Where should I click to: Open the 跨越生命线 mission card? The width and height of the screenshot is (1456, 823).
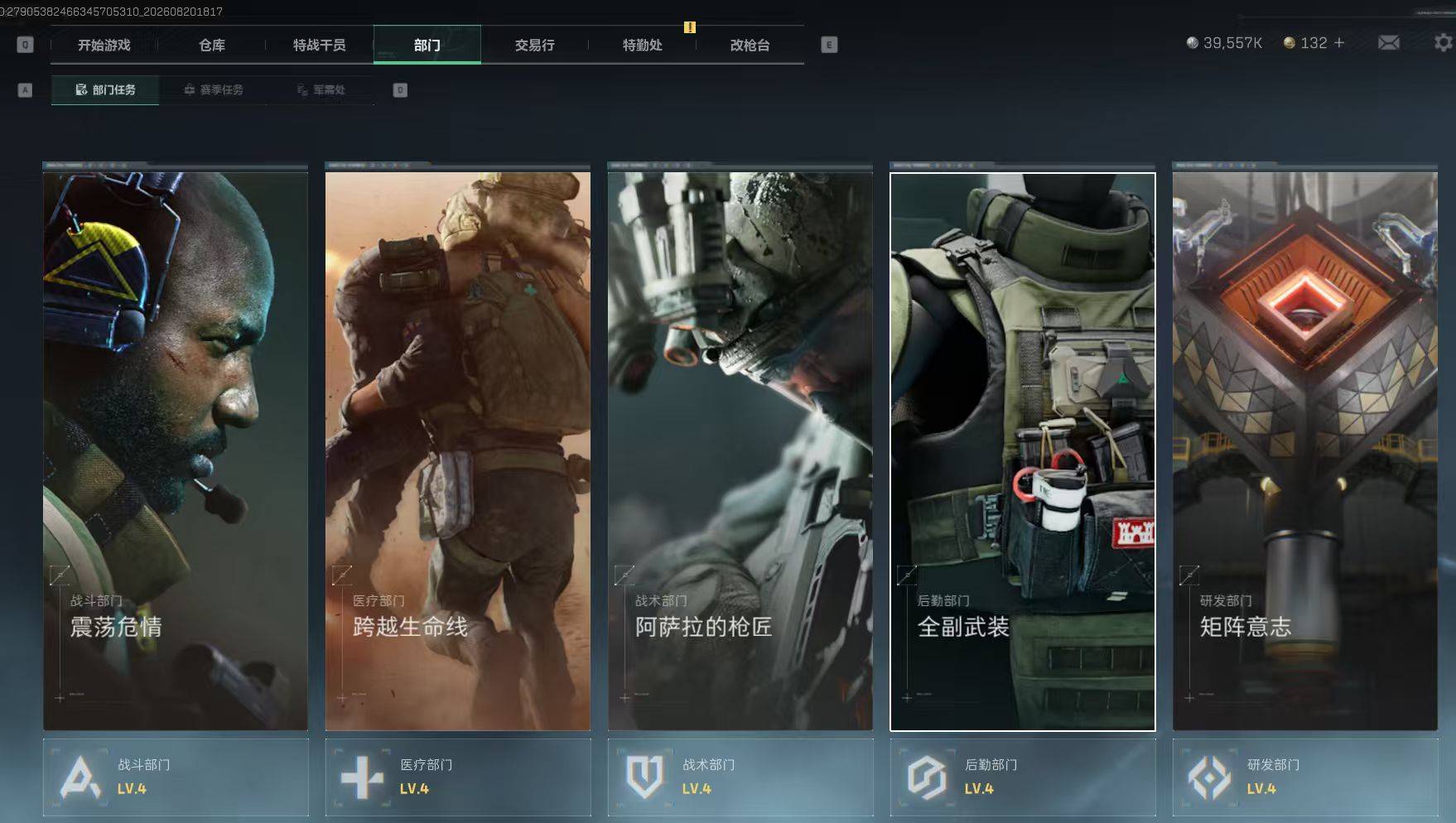pos(458,451)
